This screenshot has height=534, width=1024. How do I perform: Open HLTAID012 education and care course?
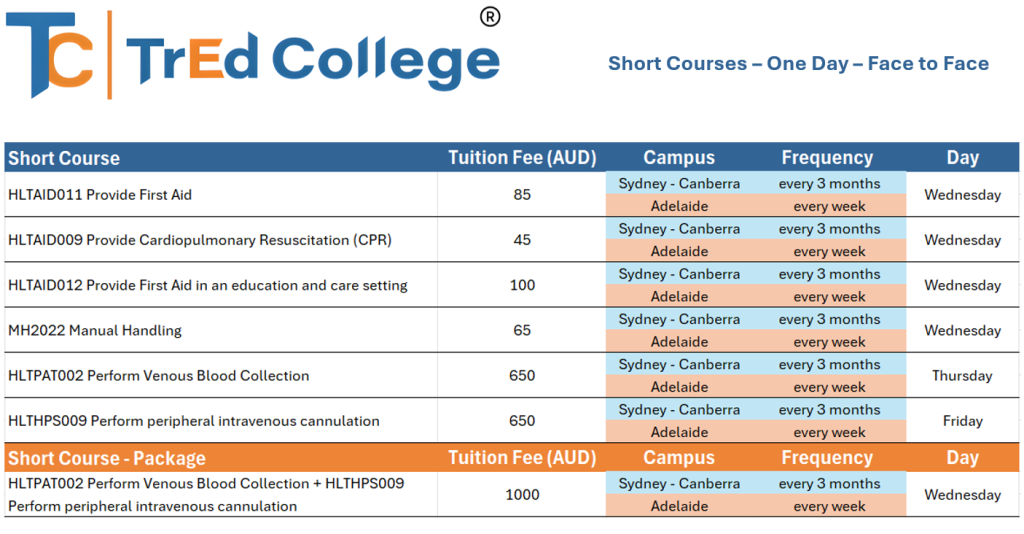pos(207,285)
